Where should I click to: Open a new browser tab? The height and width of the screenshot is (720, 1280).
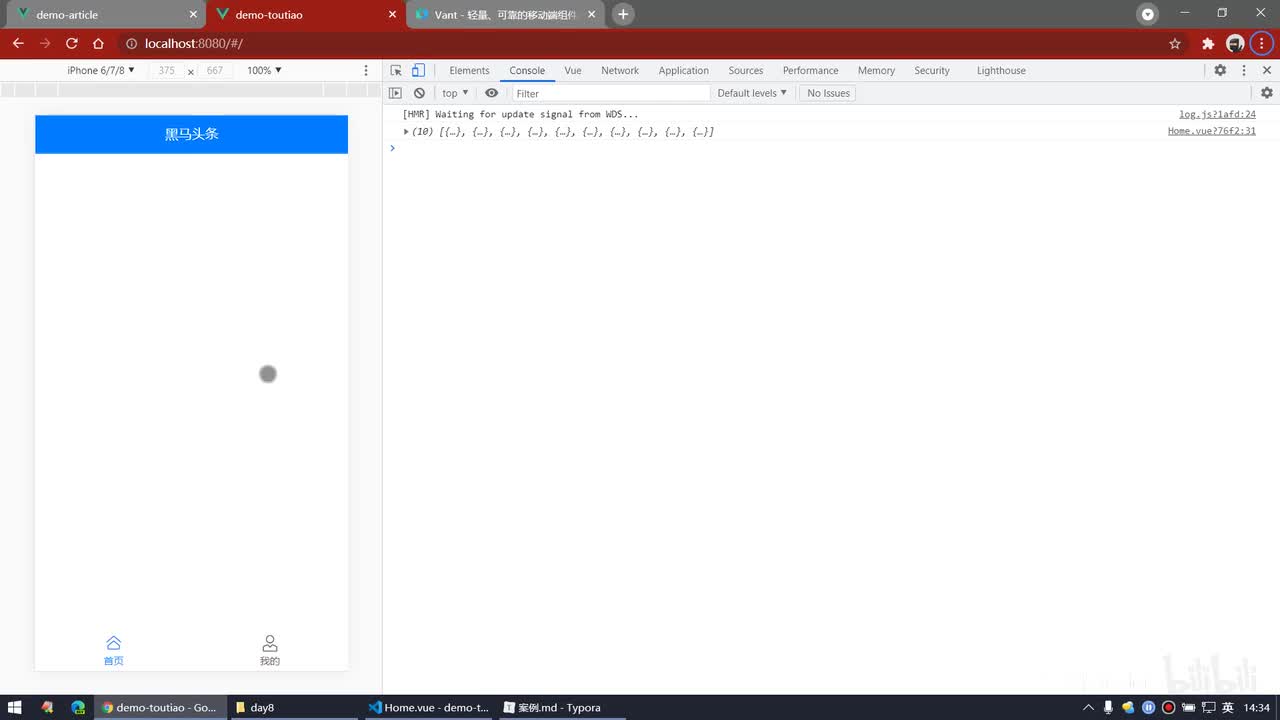click(623, 14)
